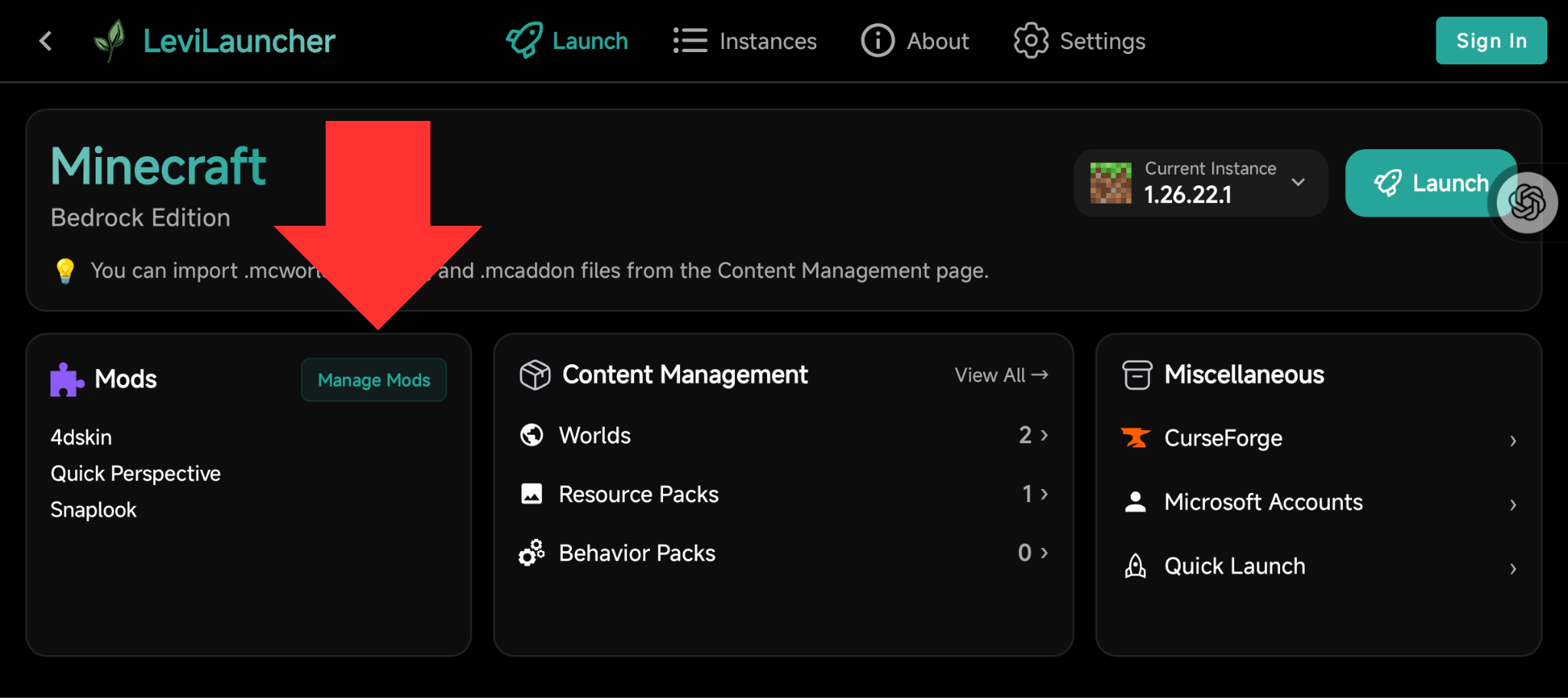Click the gear icon beside Settings
Screen dimensions: 1568x698
1031,41
